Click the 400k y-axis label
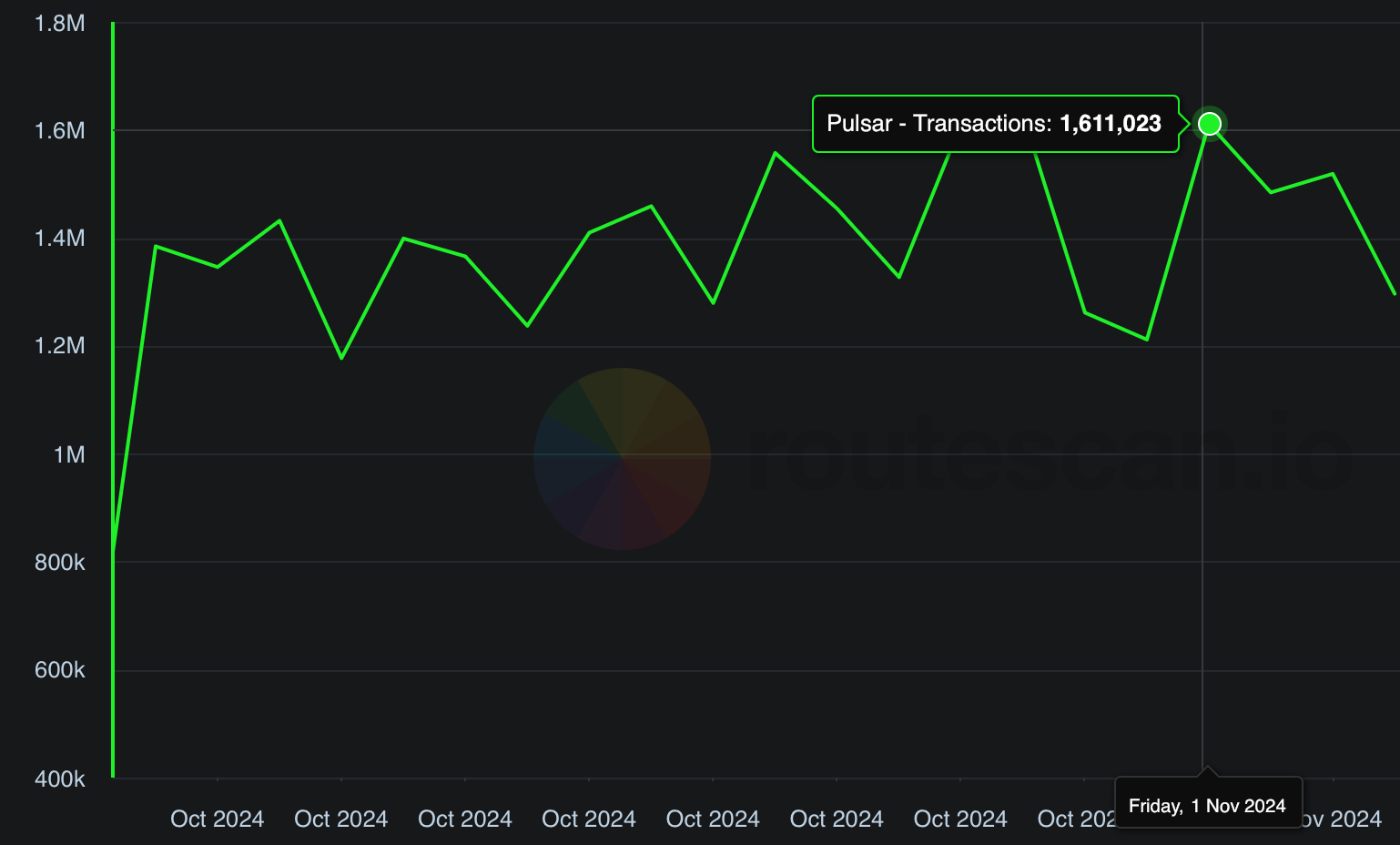The image size is (1400, 845). pos(59,779)
